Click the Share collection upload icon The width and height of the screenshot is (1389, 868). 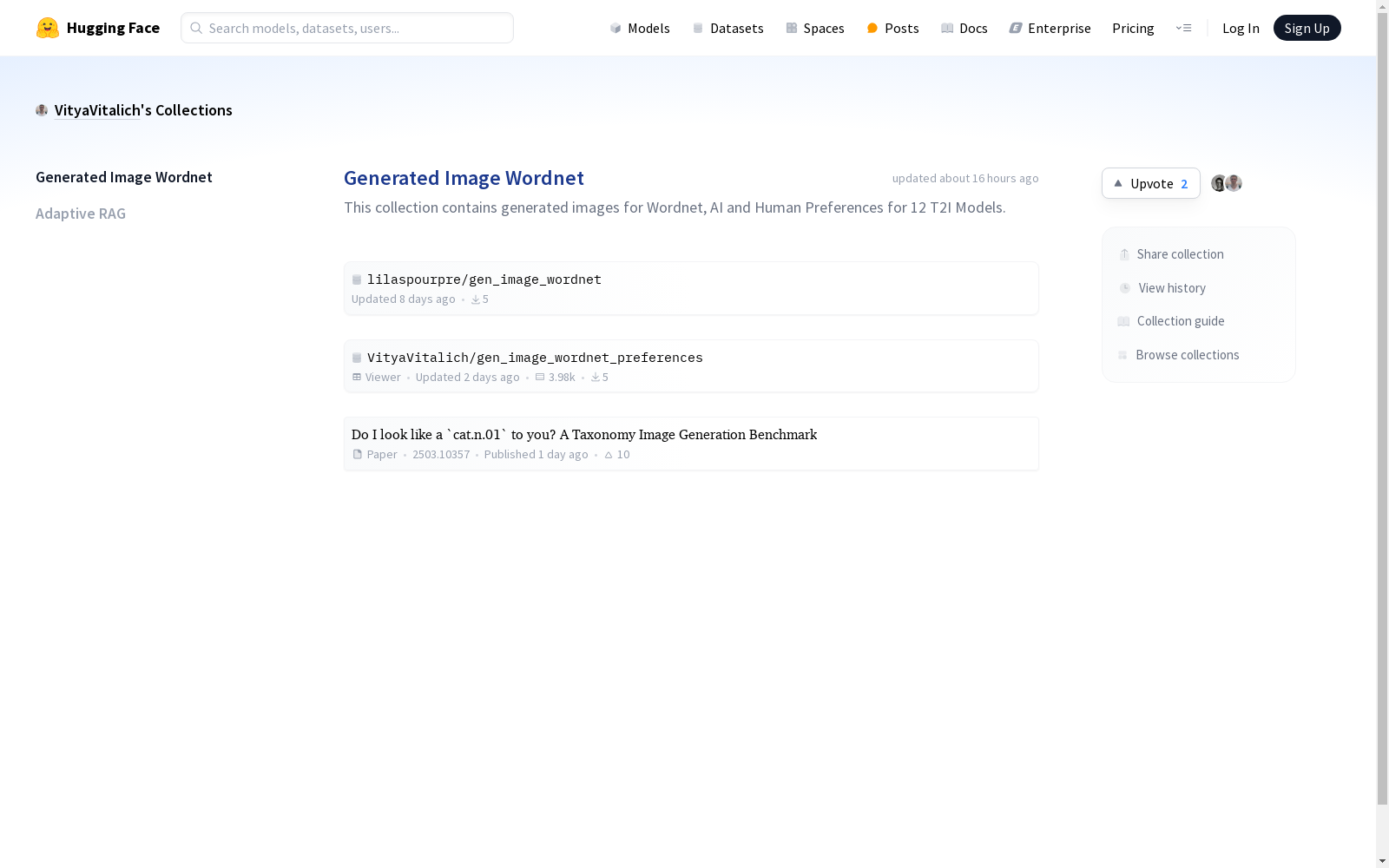tap(1124, 254)
